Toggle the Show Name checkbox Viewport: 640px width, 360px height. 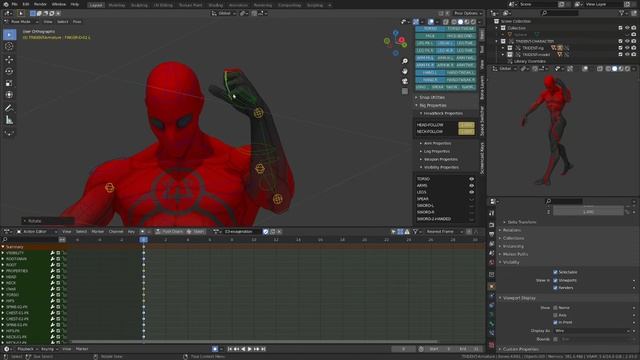click(555, 308)
